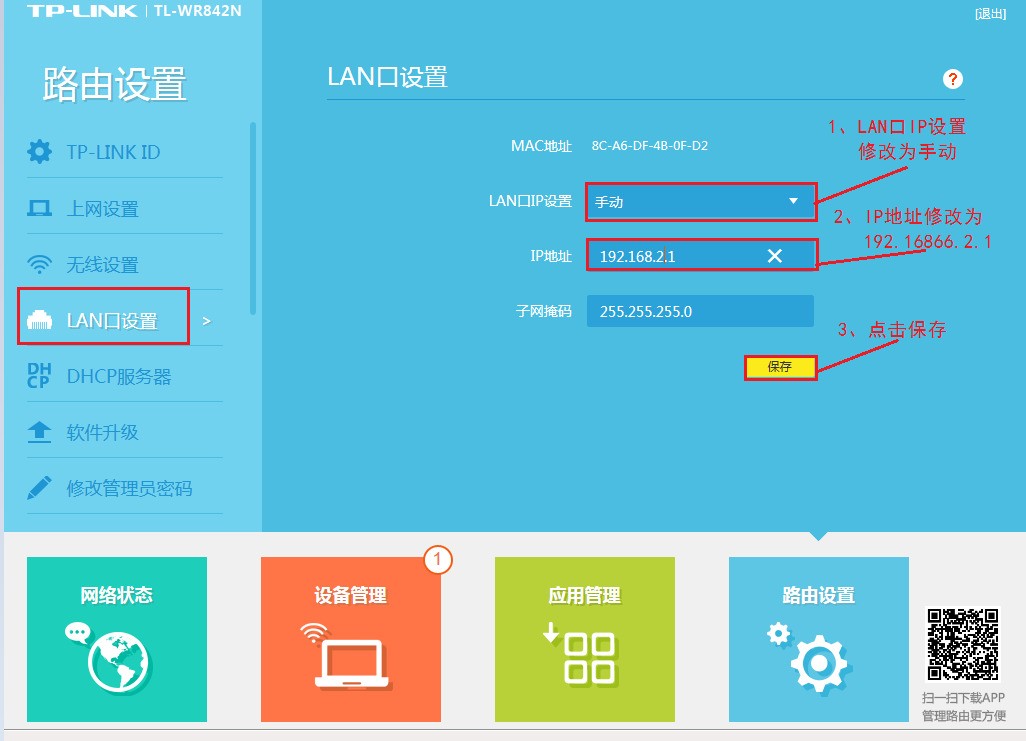
Task: Switch to 网络状态 tab tile
Action: click(116, 639)
